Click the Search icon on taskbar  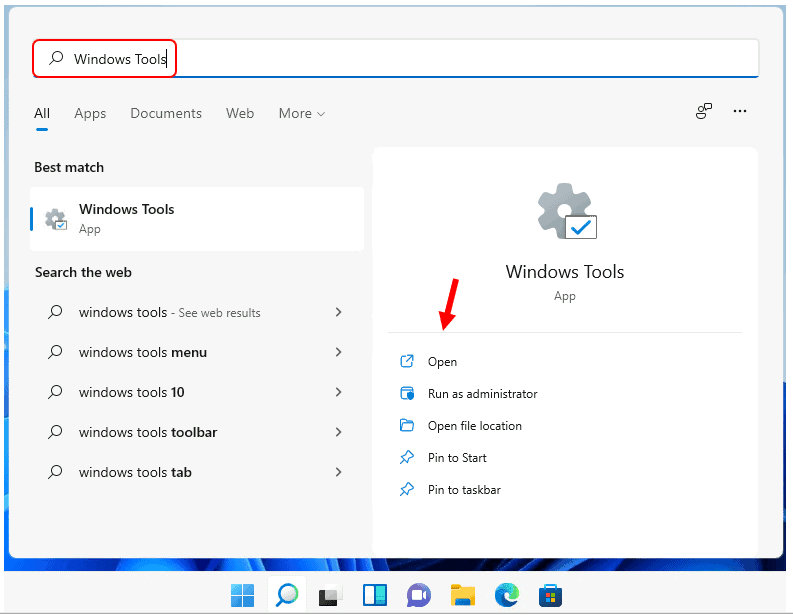coord(286,595)
